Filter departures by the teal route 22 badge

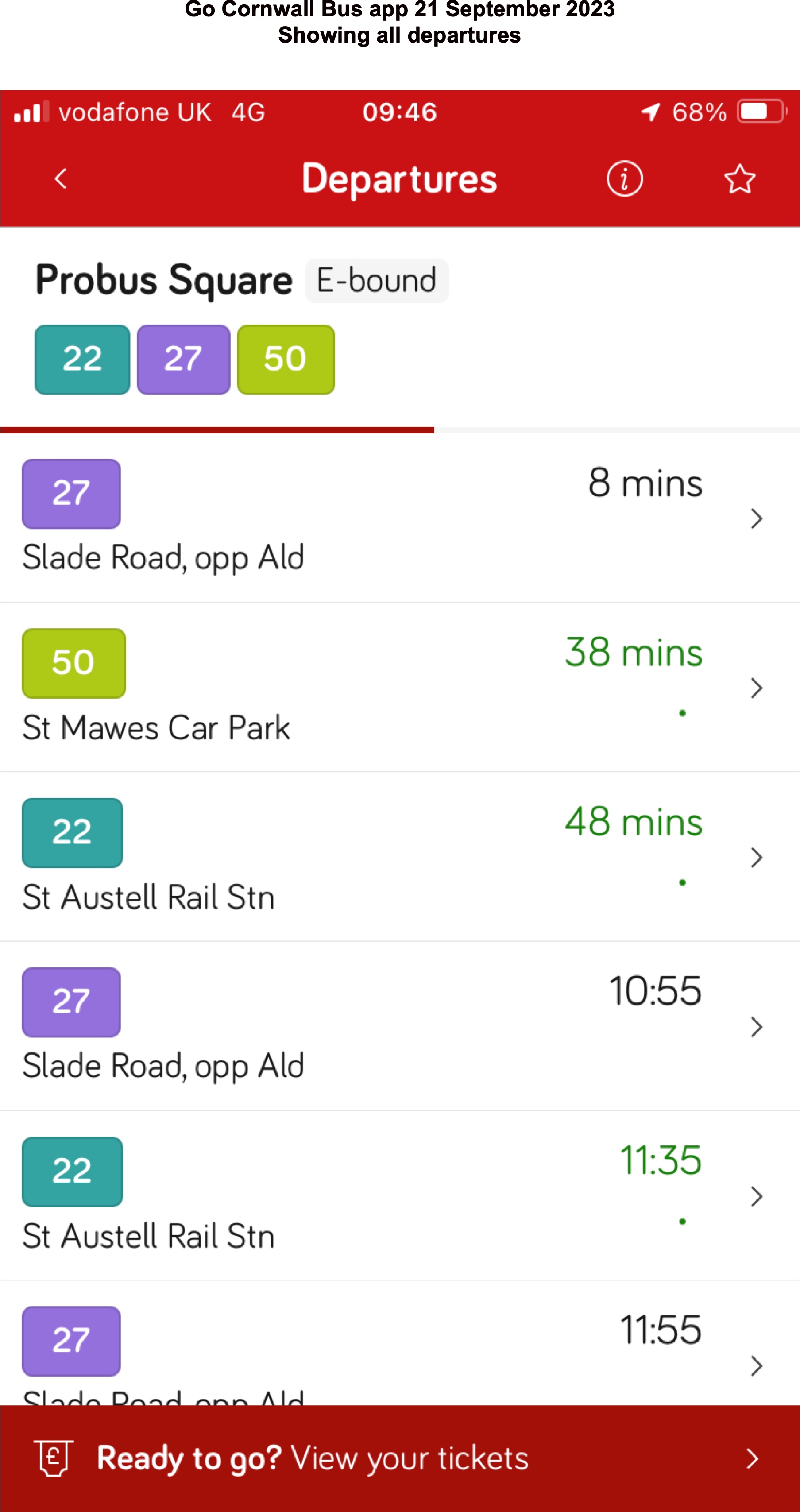(x=82, y=359)
